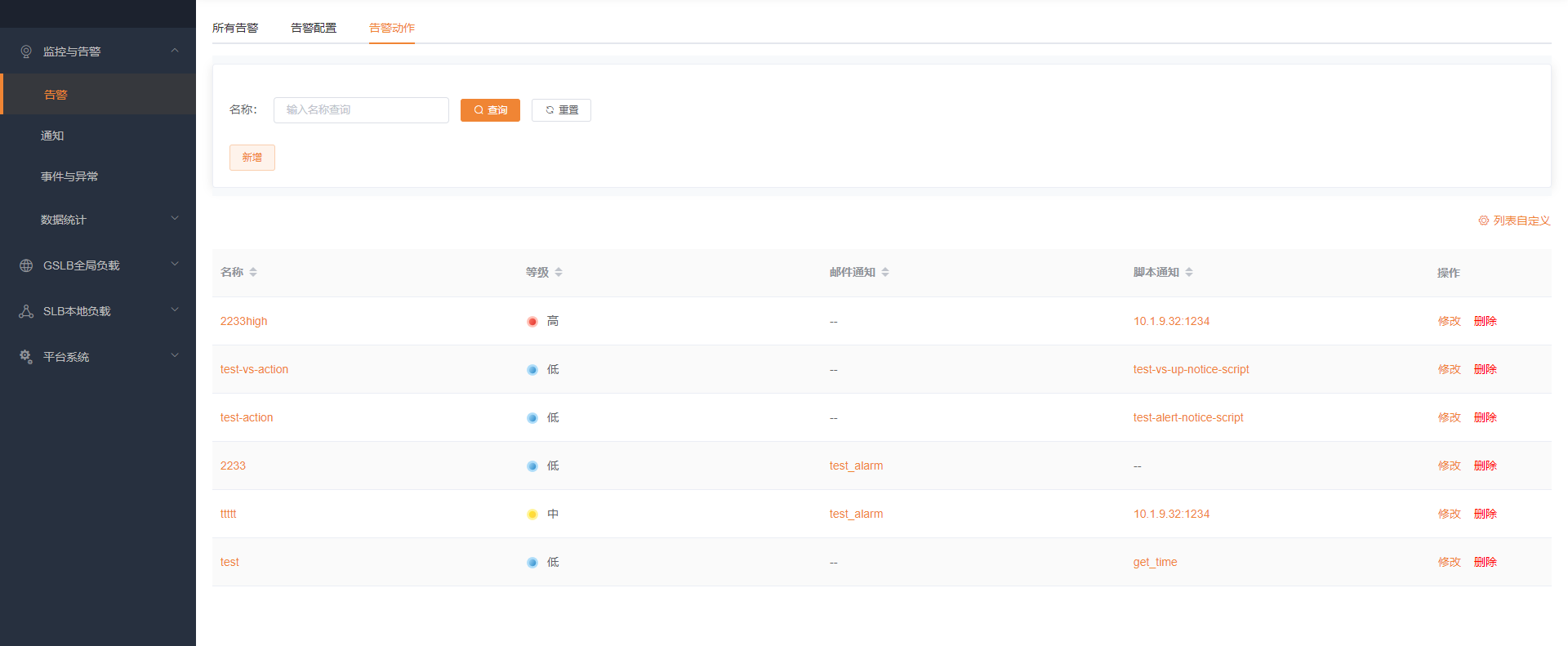The height and width of the screenshot is (646, 1568).
Task: Focus the 名称 search input field
Action: pyautogui.click(x=361, y=110)
